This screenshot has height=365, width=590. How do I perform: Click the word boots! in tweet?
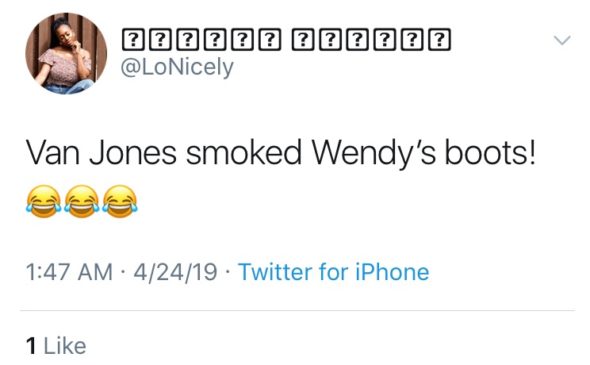coord(490,152)
